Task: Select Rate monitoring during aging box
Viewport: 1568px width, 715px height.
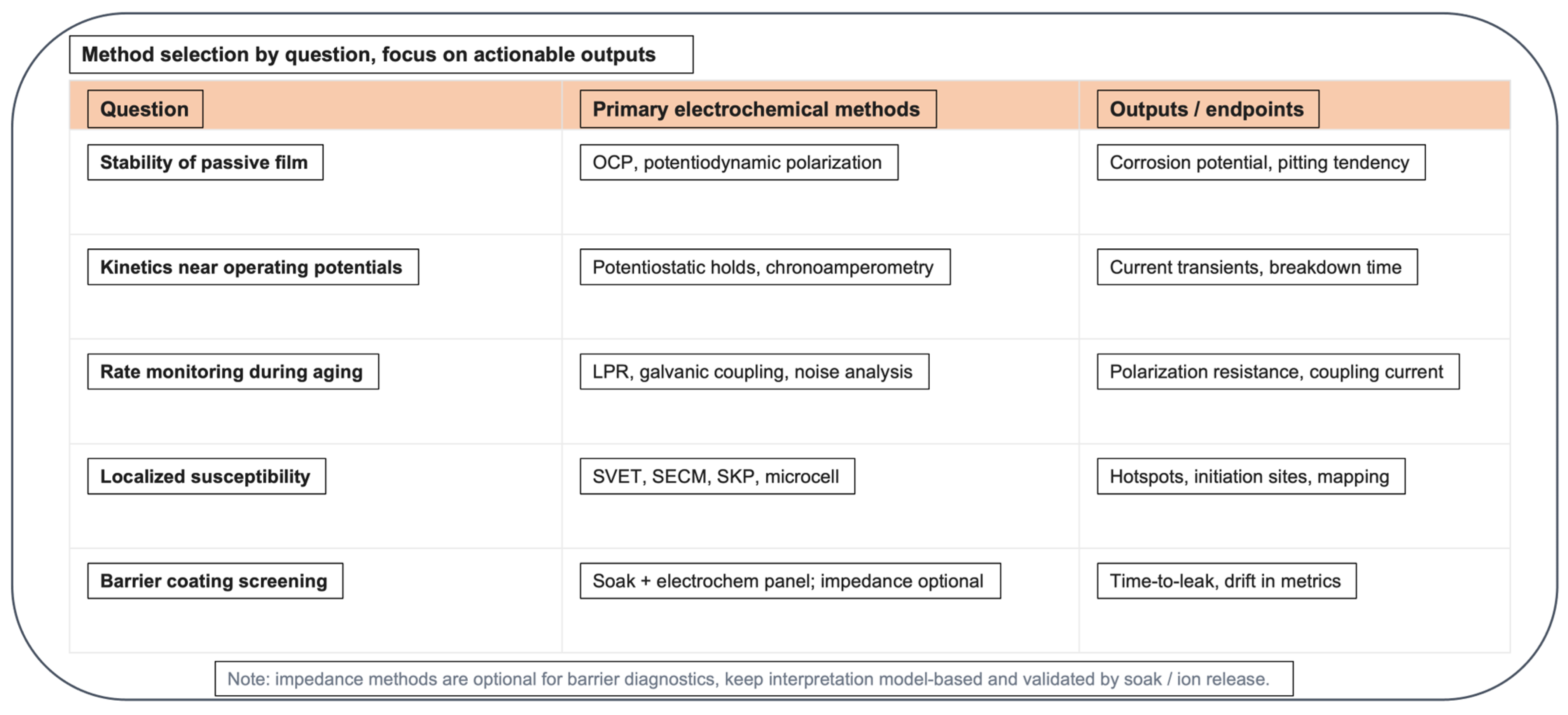Action: pos(232,372)
